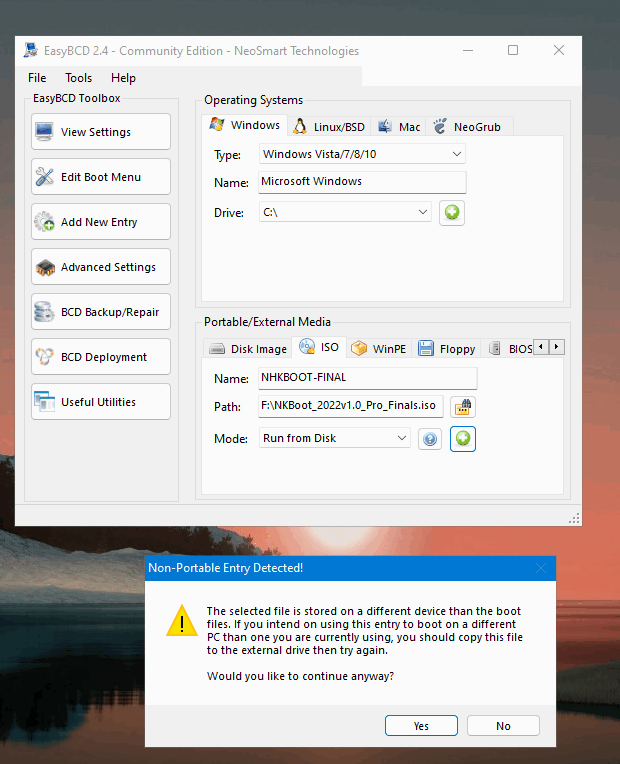Open Advanced Settings
Viewport: 620px width, 764px height.
click(101, 267)
